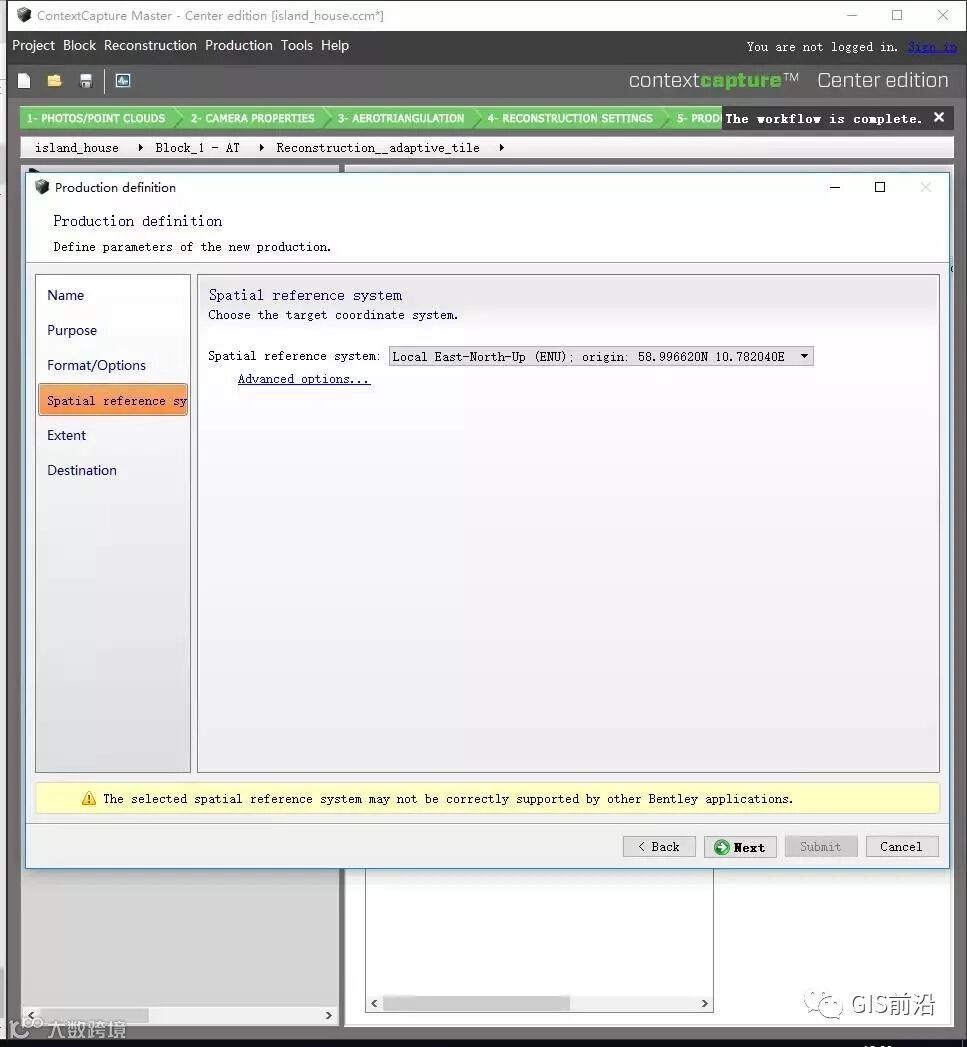This screenshot has height=1047, width=967.
Task: Open the Block menu
Action: coord(79,45)
